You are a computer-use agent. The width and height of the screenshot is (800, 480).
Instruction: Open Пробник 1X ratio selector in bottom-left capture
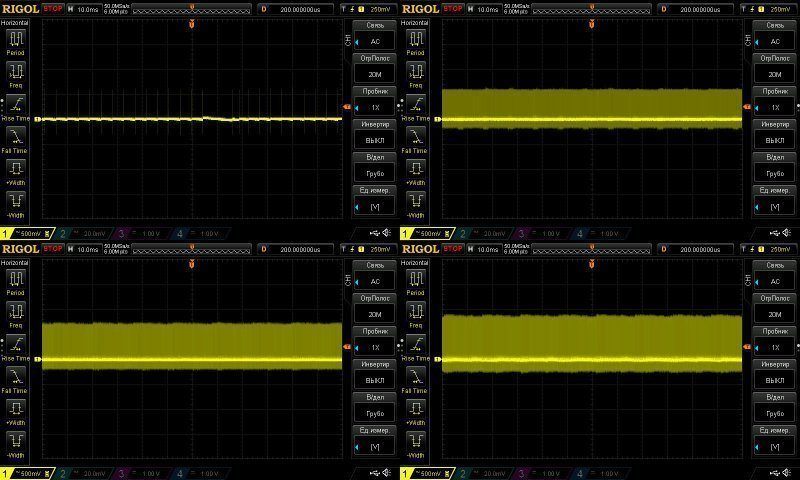(x=374, y=342)
